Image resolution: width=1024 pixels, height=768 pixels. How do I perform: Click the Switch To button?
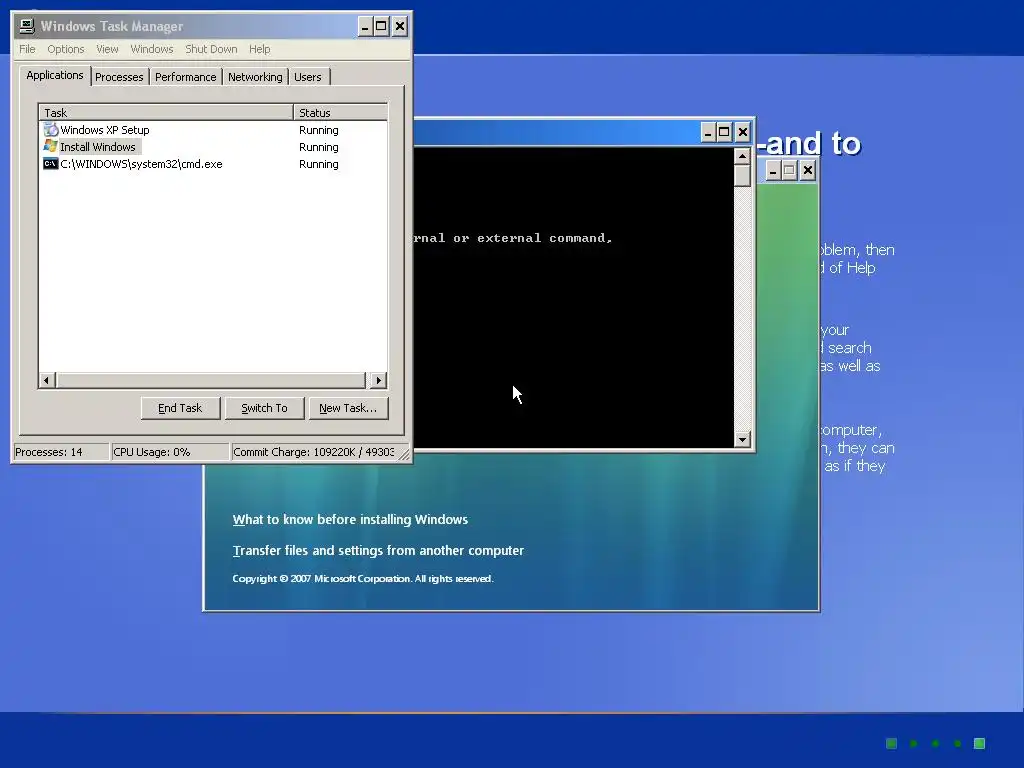click(264, 408)
